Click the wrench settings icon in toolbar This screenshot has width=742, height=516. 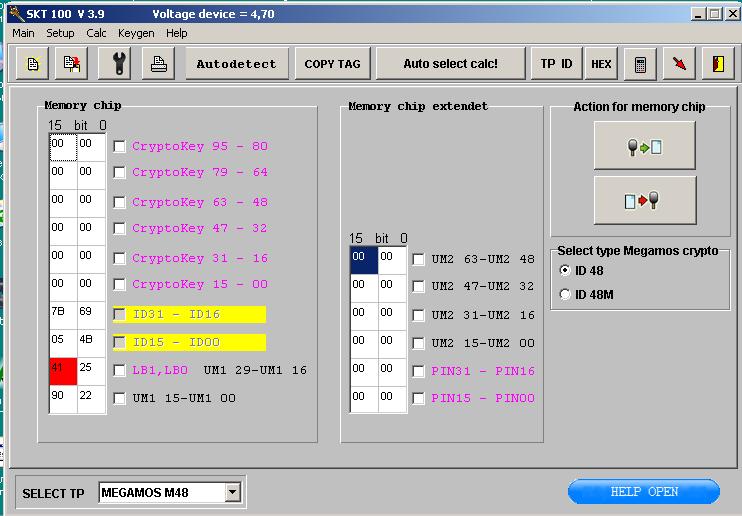click(x=119, y=64)
